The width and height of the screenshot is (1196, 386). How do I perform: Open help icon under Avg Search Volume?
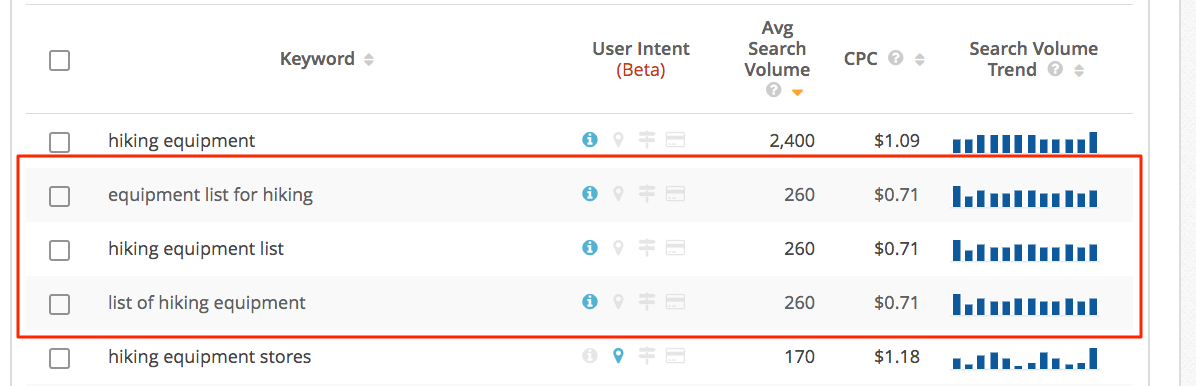774,91
